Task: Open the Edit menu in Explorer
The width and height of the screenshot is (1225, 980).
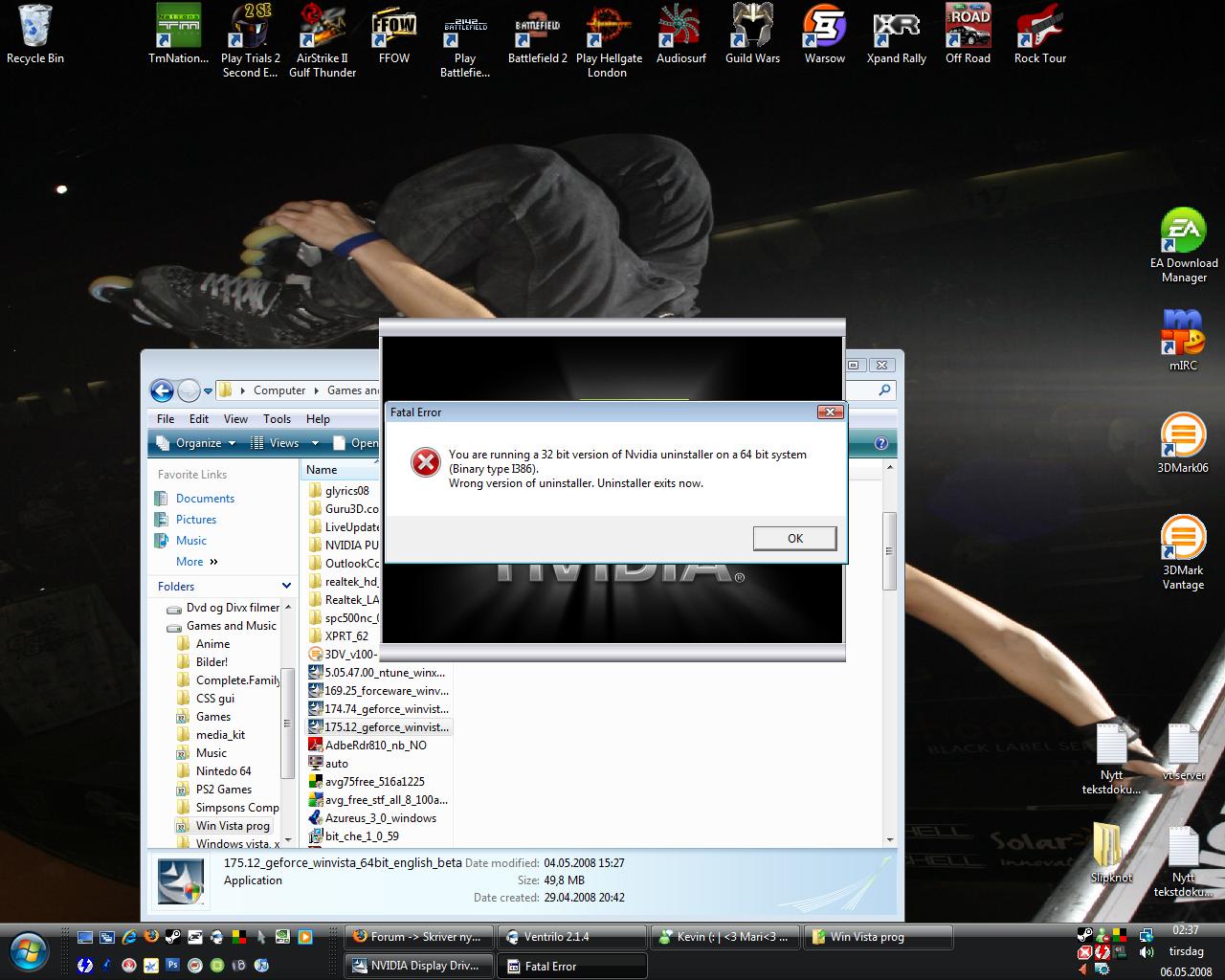Action: (199, 418)
